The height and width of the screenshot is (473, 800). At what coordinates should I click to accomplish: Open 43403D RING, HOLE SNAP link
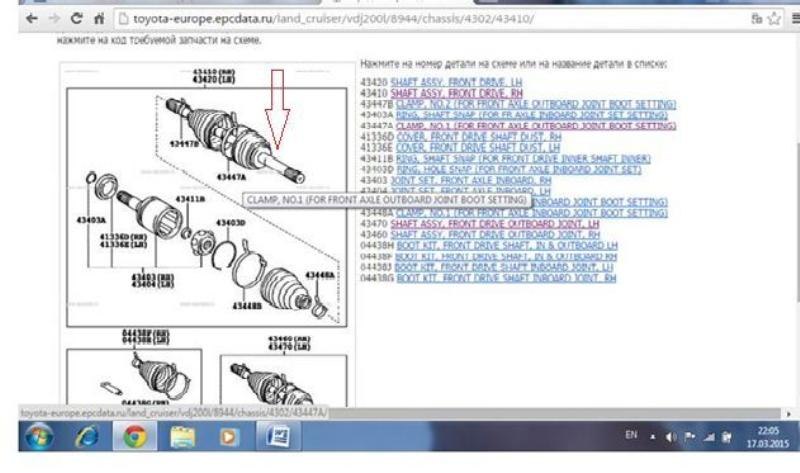click(x=519, y=169)
